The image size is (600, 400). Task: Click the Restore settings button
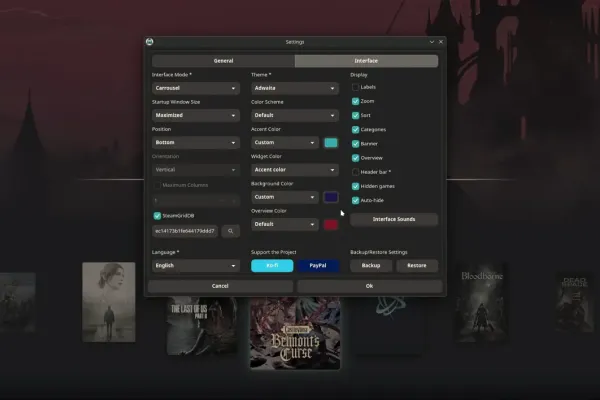417,266
